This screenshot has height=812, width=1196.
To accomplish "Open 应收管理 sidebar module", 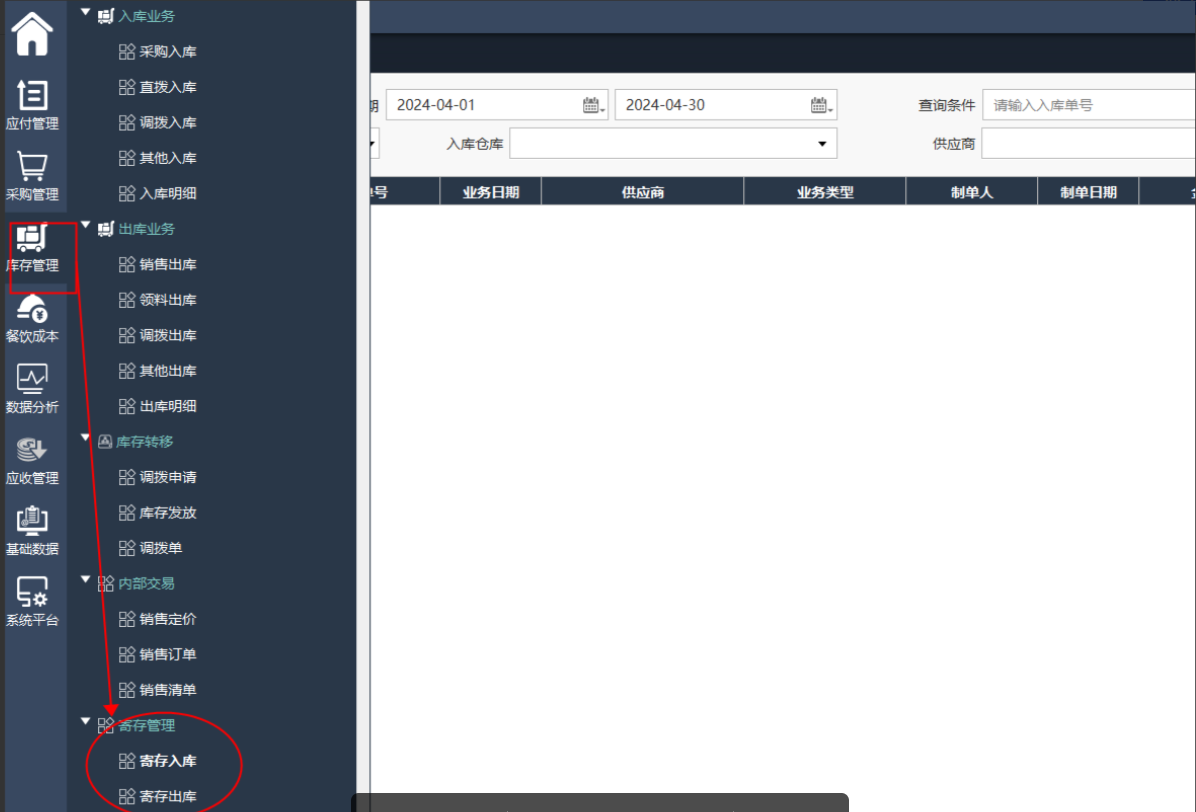I will coord(32,461).
